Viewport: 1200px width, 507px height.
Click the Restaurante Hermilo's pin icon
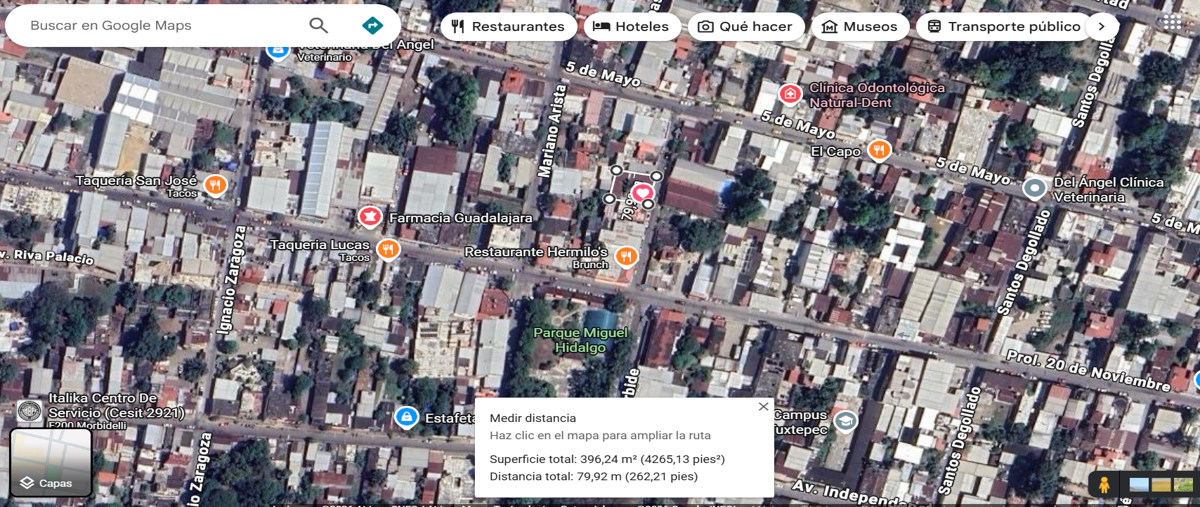pyautogui.click(x=626, y=257)
